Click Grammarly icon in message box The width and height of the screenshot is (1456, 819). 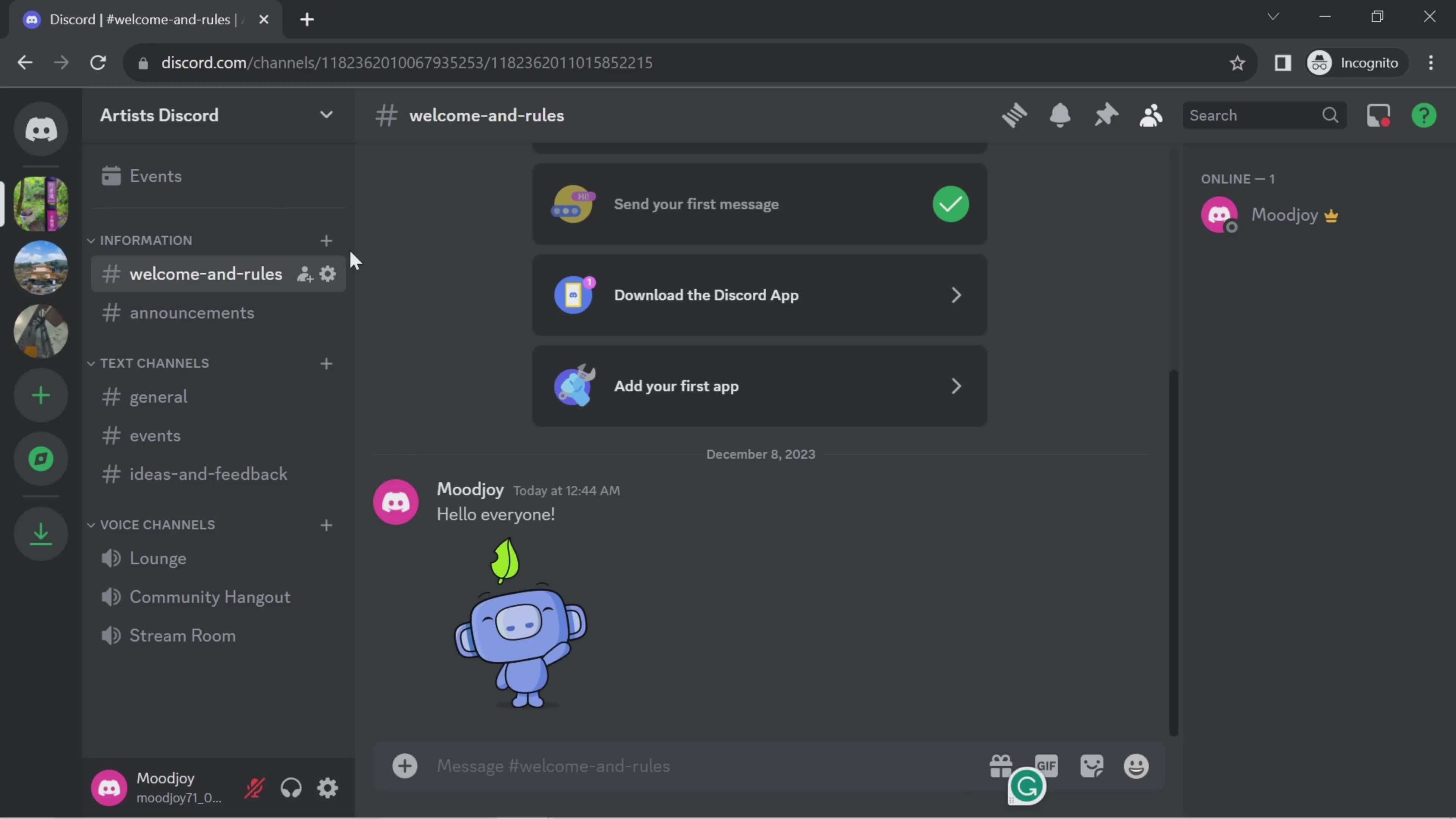(1026, 786)
